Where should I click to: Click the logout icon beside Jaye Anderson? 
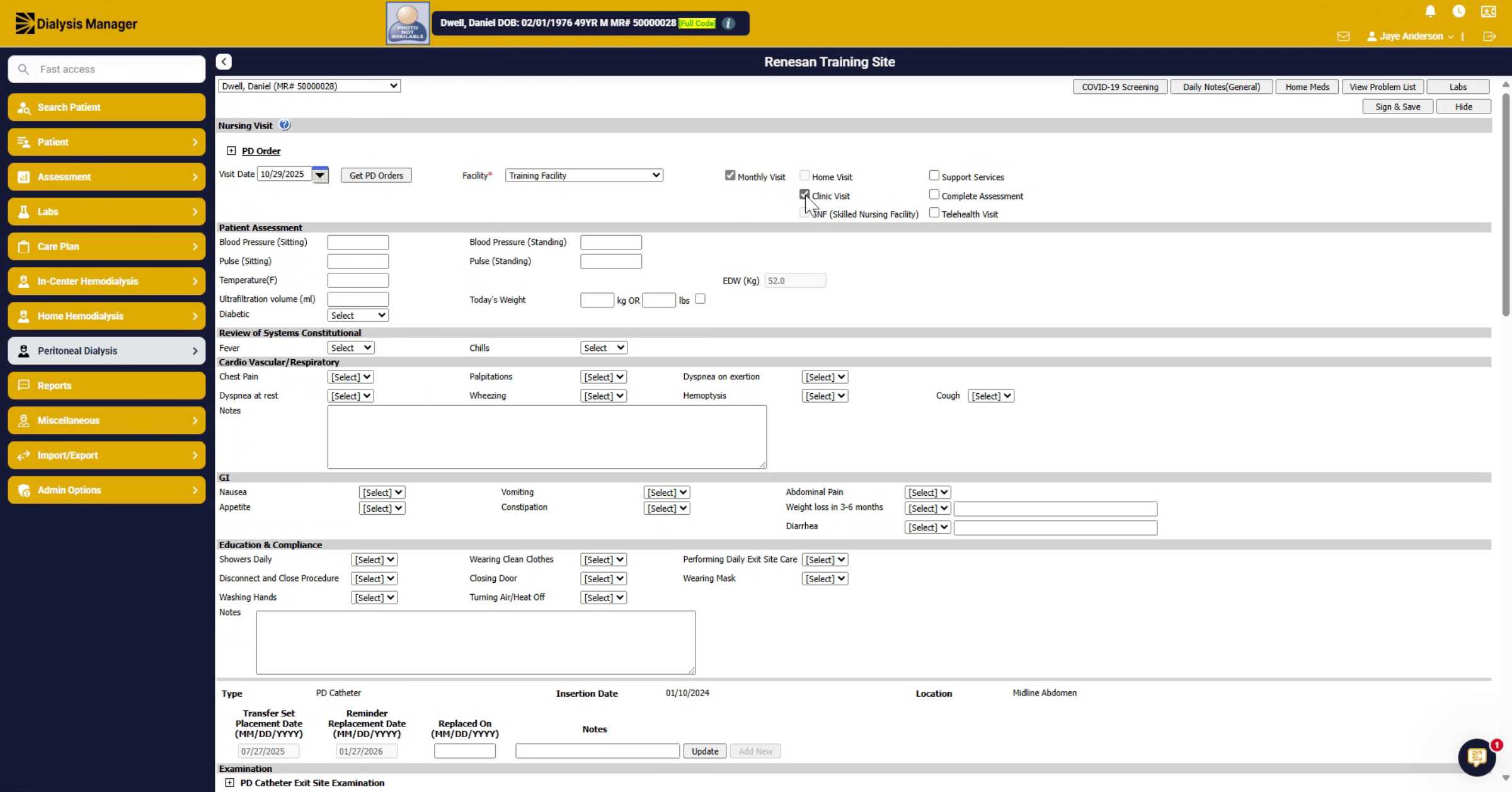coord(1489,37)
